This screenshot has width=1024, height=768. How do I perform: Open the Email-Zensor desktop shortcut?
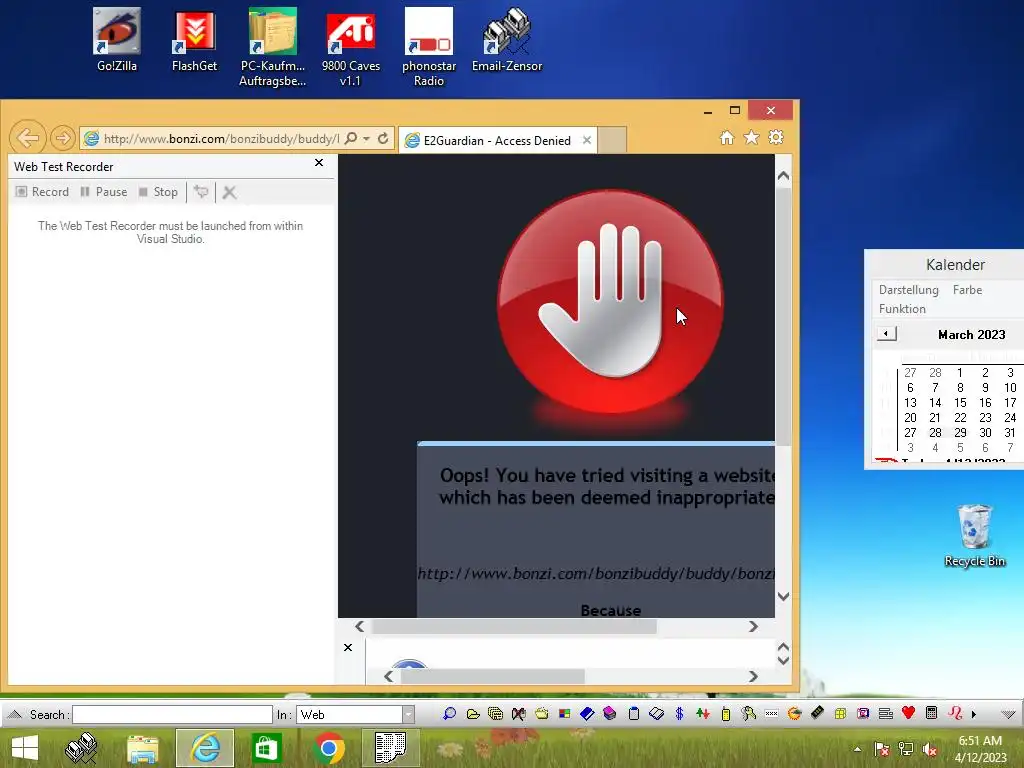click(x=507, y=39)
